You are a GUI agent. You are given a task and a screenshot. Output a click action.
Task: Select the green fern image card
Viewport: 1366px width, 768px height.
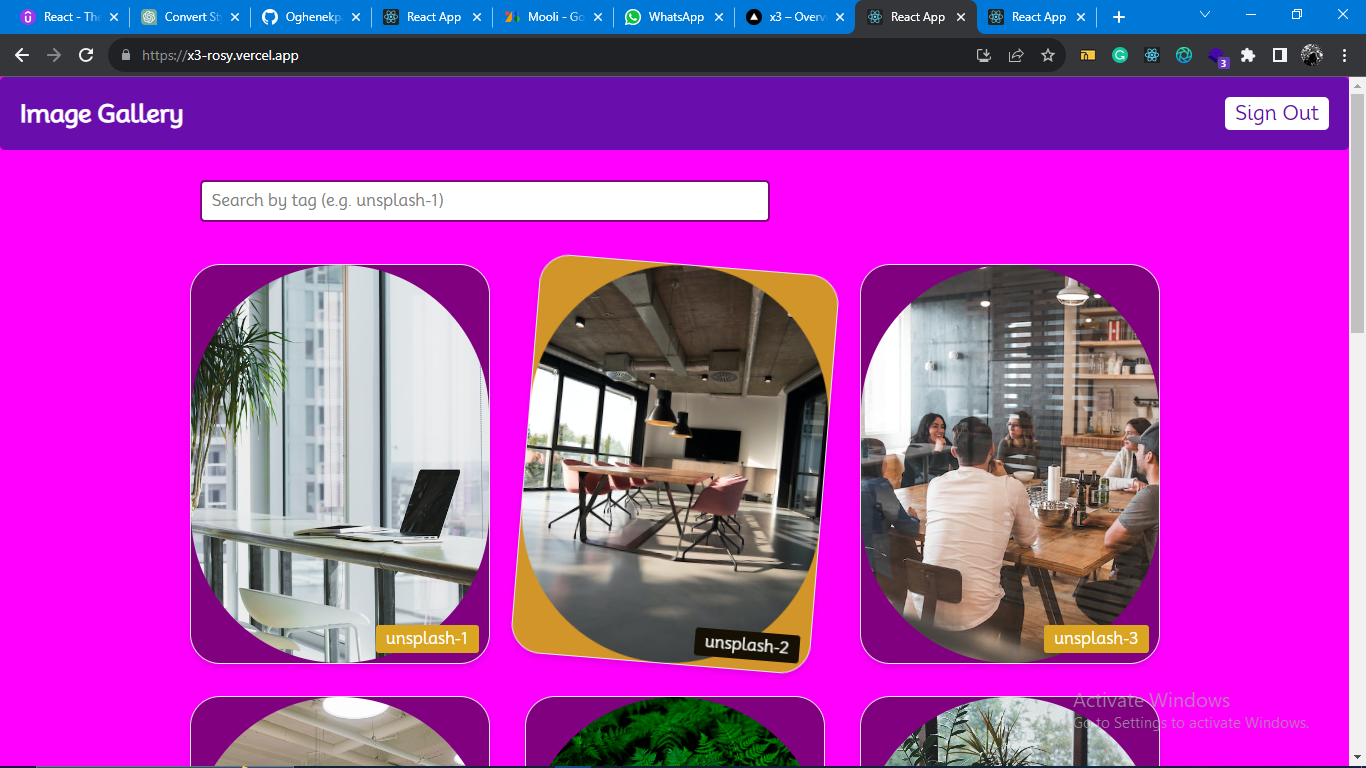(x=675, y=732)
